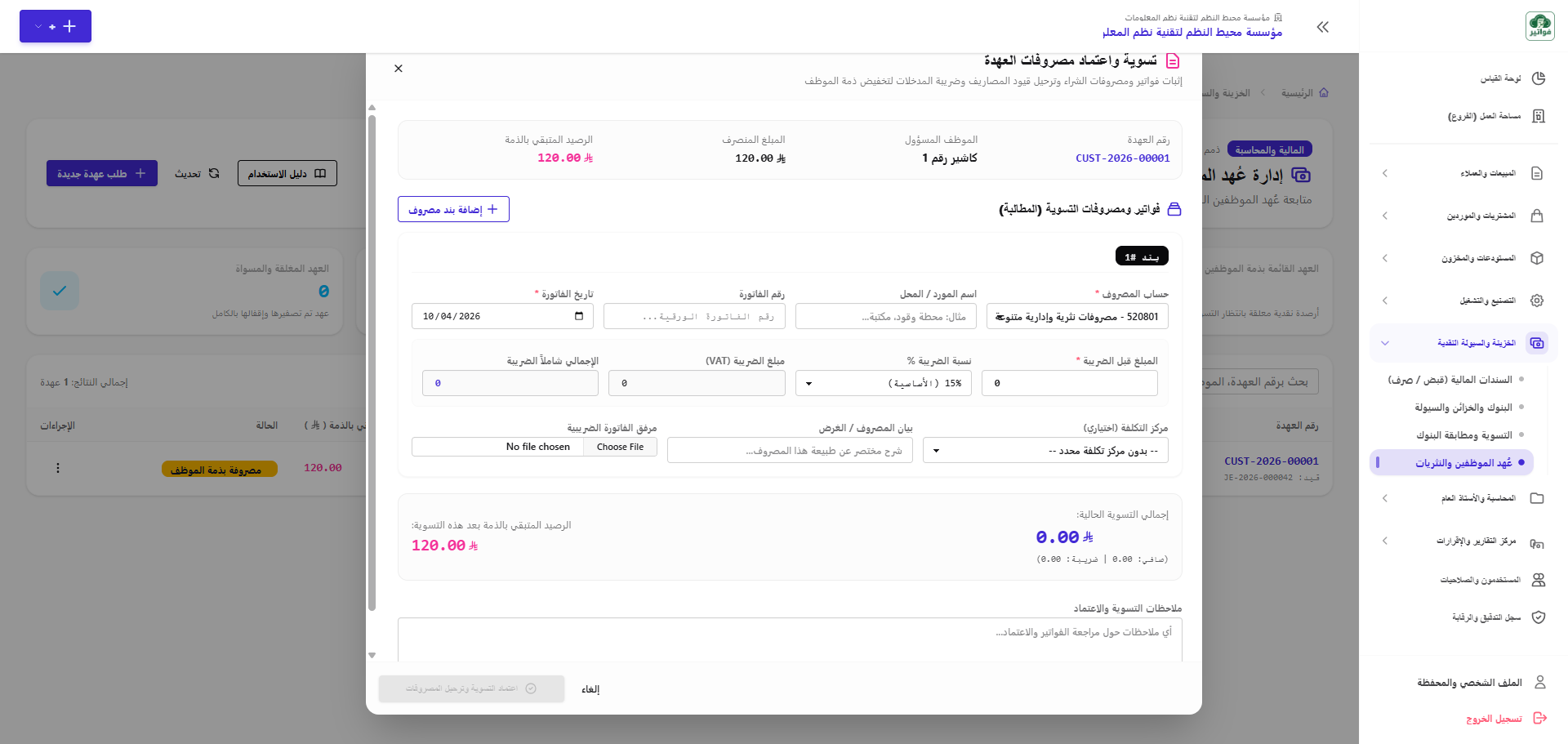1568x744 pixels.
Task: Expand the sales and customers menu
Action: [1385, 173]
